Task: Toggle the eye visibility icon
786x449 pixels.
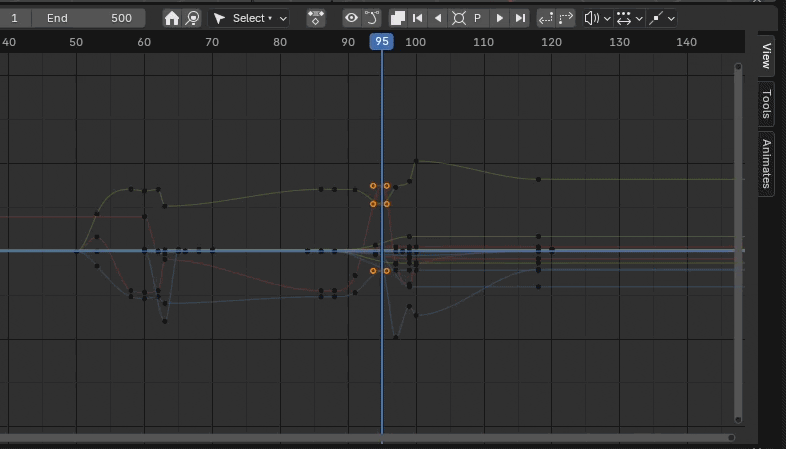Action: point(351,18)
